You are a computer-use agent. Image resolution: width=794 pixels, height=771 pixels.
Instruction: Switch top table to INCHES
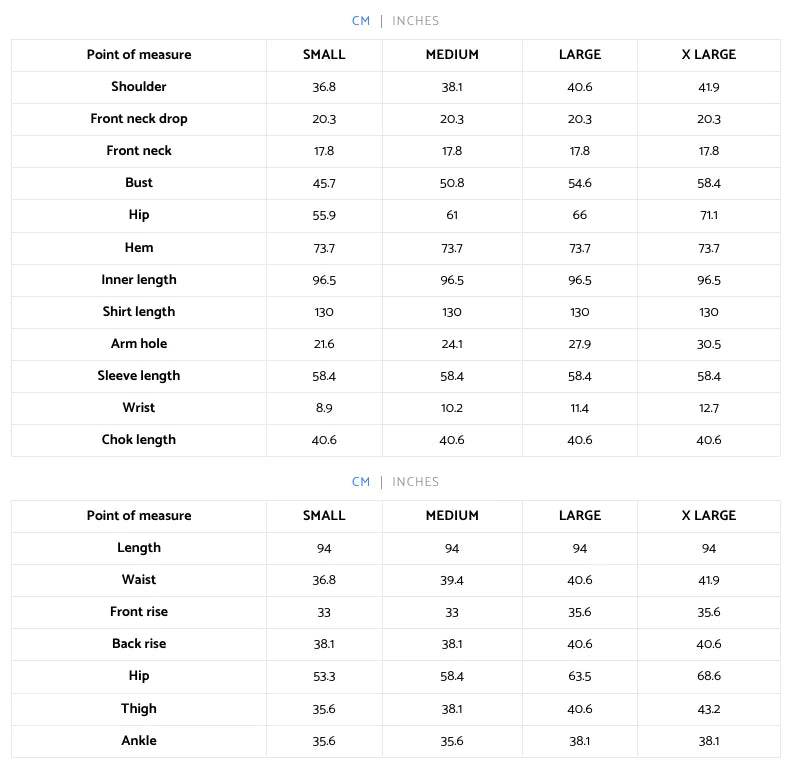(415, 21)
